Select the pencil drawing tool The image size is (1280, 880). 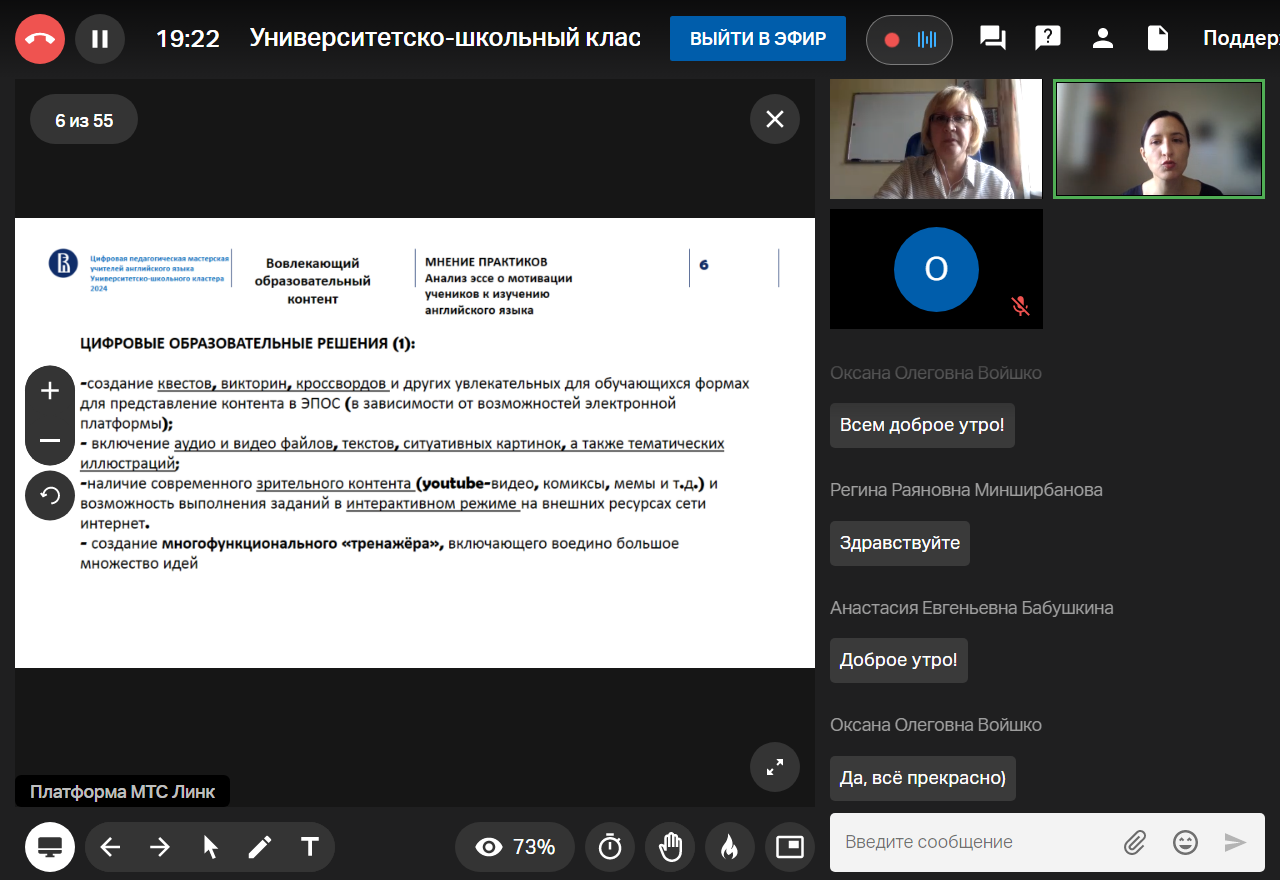coord(260,847)
